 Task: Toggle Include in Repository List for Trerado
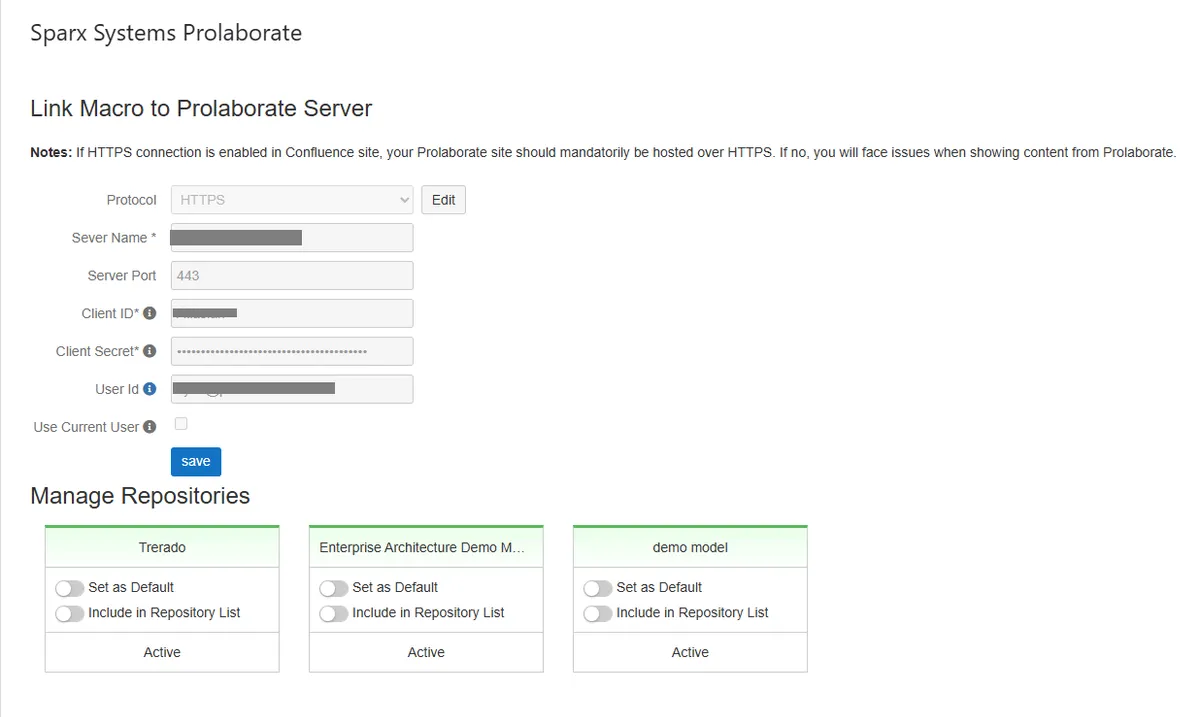[x=70, y=613]
